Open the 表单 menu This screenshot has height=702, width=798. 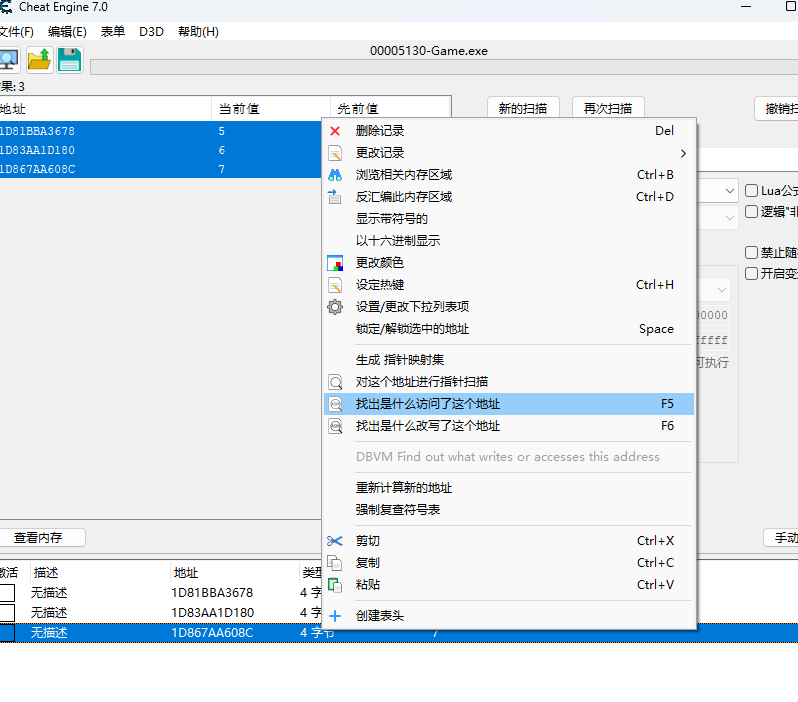tap(113, 32)
